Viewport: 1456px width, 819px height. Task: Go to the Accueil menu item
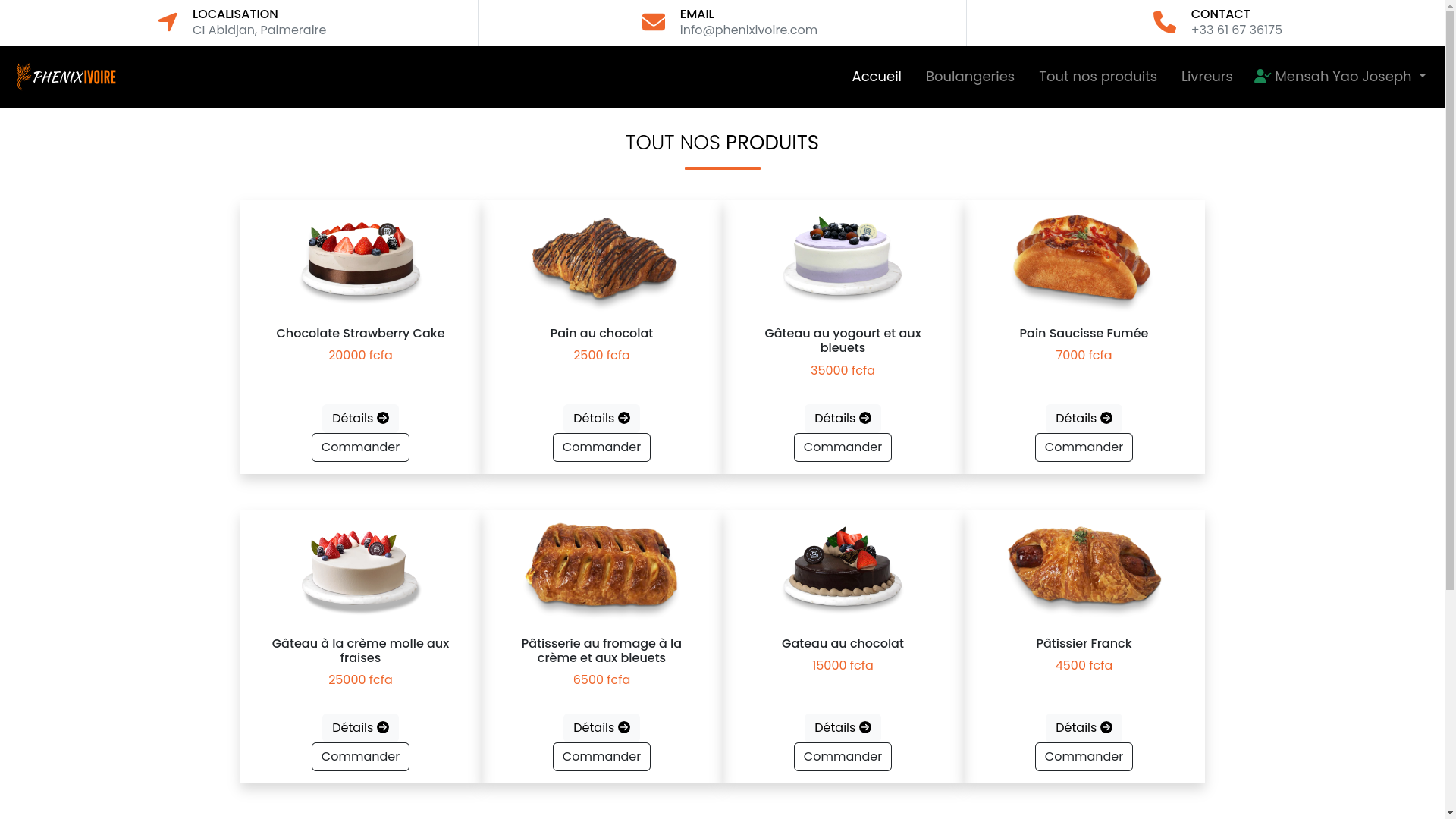(876, 77)
